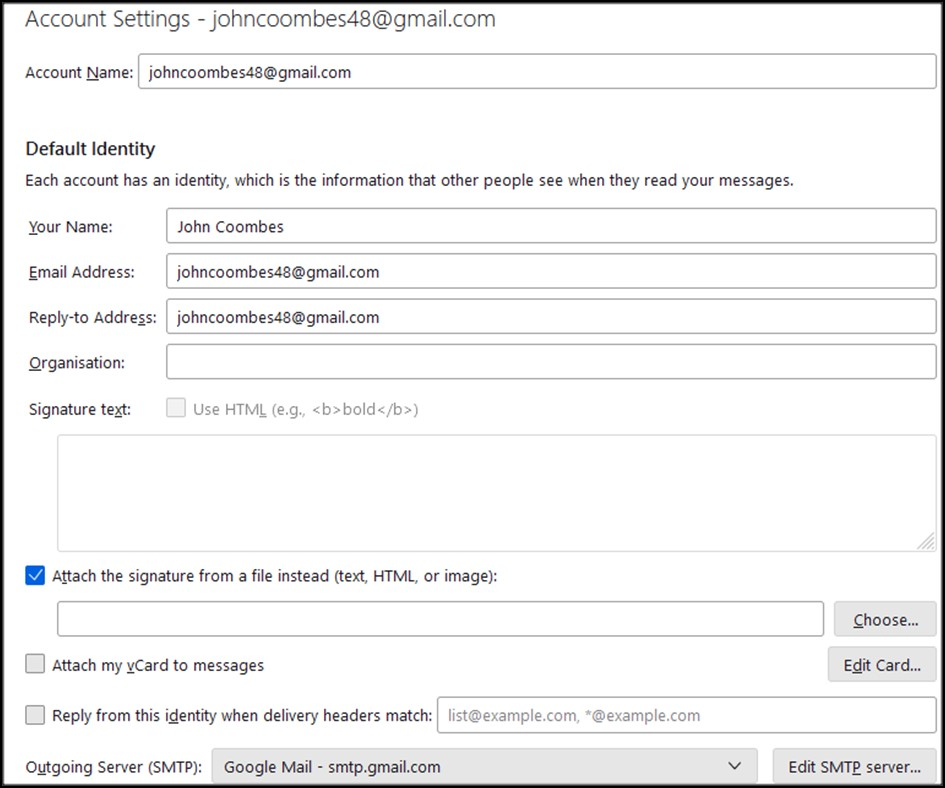Click the Reply-to Address field
Viewport: 945px width, 788px height.
point(551,317)
